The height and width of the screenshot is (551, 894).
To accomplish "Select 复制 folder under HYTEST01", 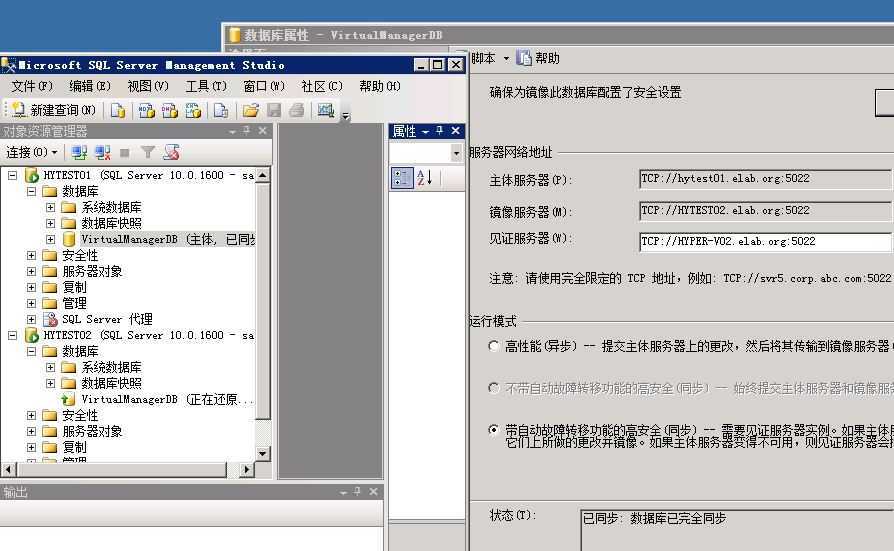I will [74, 287].
